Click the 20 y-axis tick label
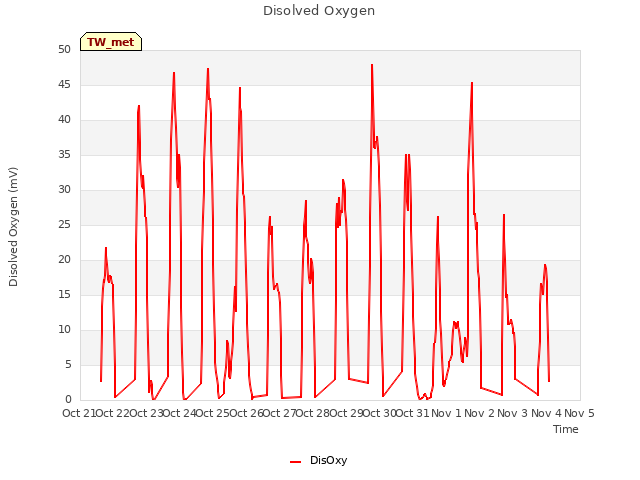The width and height of the screenshot is (640, 480). 64,260
